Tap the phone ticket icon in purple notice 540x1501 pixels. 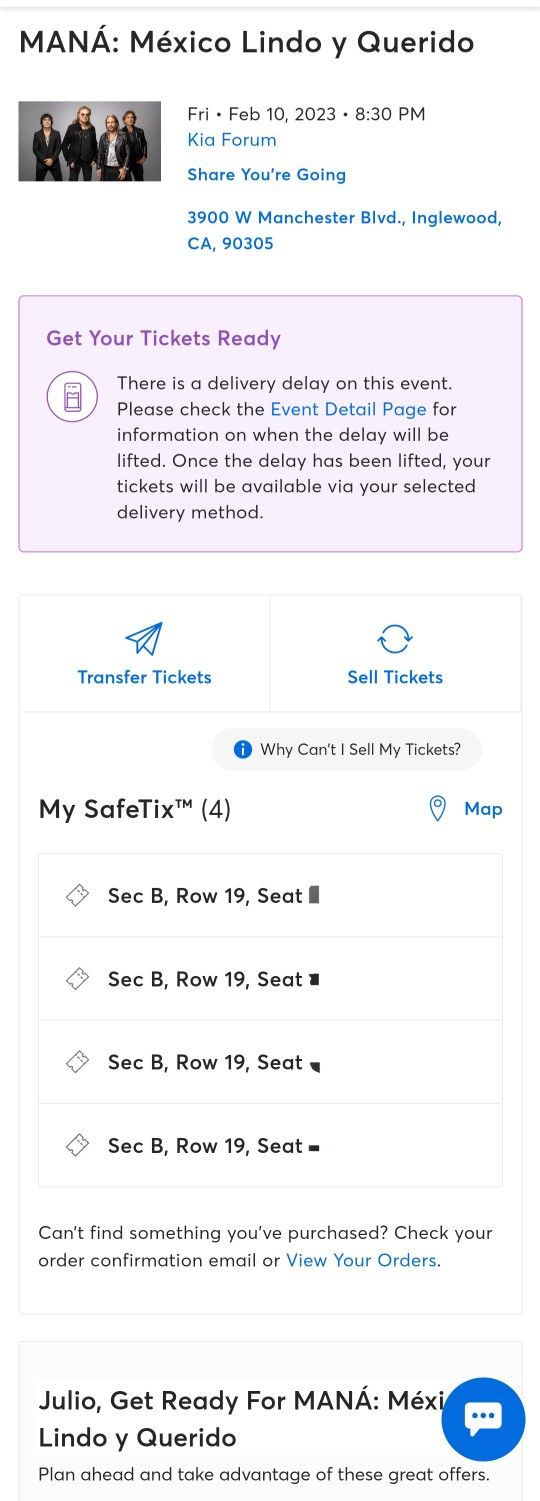(x=72, y=397)
